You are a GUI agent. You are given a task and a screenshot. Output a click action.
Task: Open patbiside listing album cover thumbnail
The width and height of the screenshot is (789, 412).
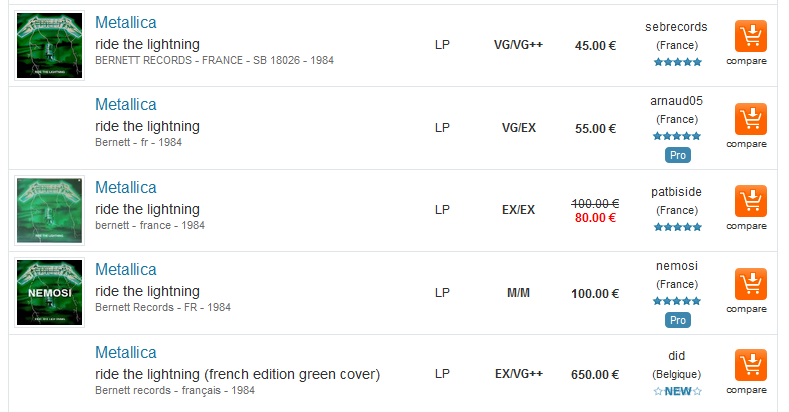pos(49,210)
